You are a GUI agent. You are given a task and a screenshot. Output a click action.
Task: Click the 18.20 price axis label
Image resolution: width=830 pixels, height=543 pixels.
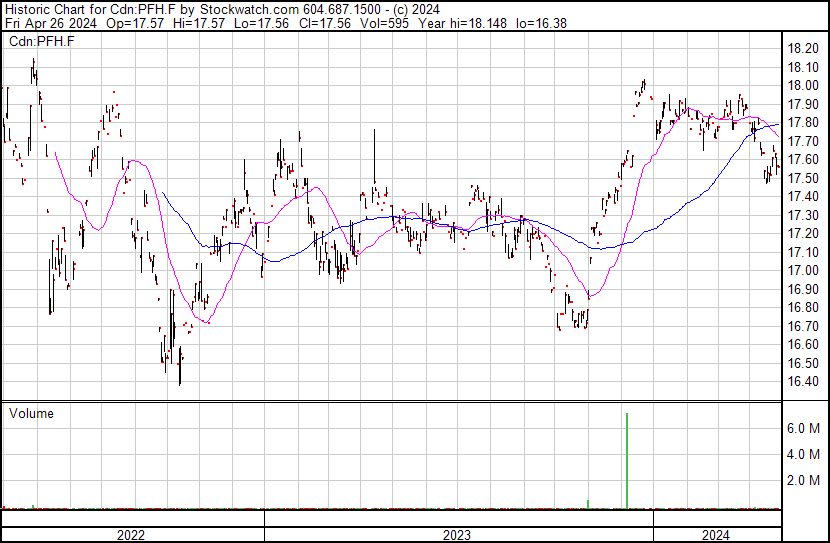[804, 49]
